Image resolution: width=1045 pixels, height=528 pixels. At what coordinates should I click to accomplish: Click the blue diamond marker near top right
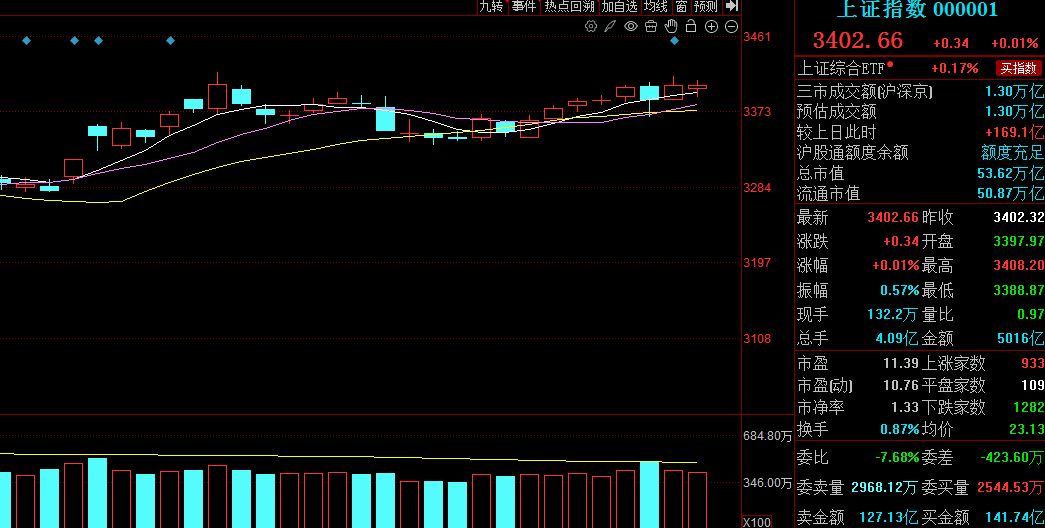pyautogui.click(x=674, y=41)
